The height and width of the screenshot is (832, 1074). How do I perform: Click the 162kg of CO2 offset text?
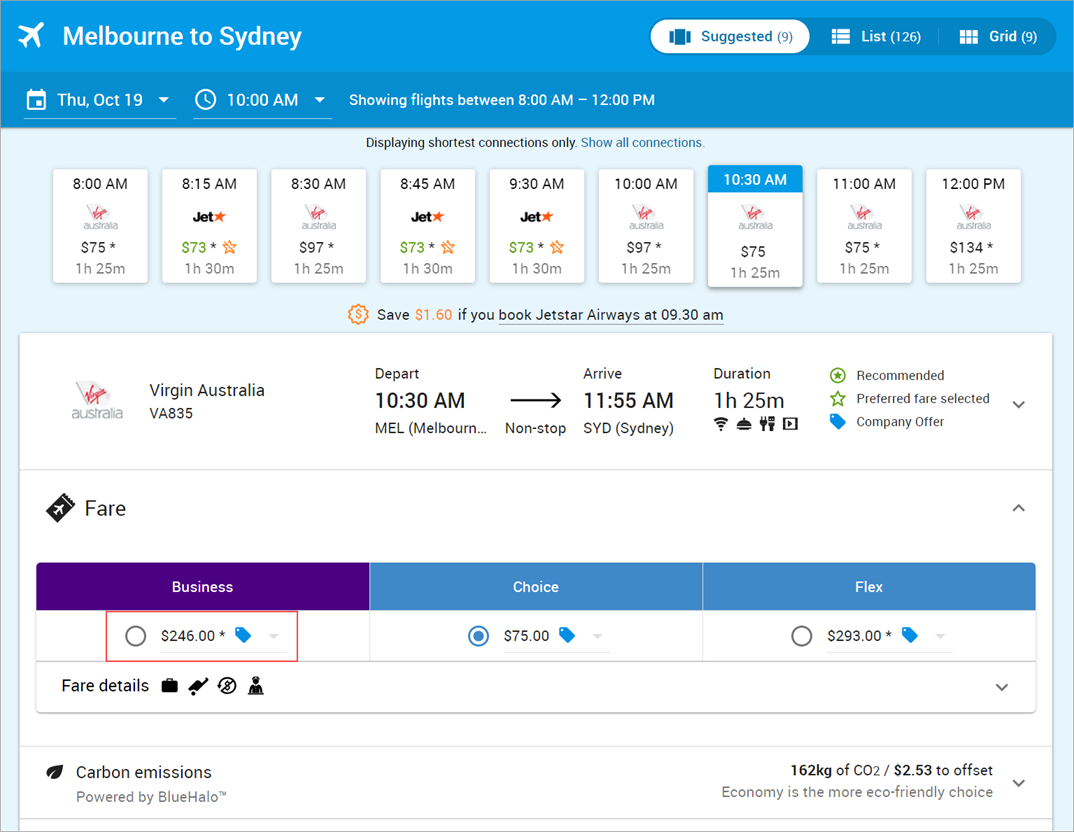[891, 770]
